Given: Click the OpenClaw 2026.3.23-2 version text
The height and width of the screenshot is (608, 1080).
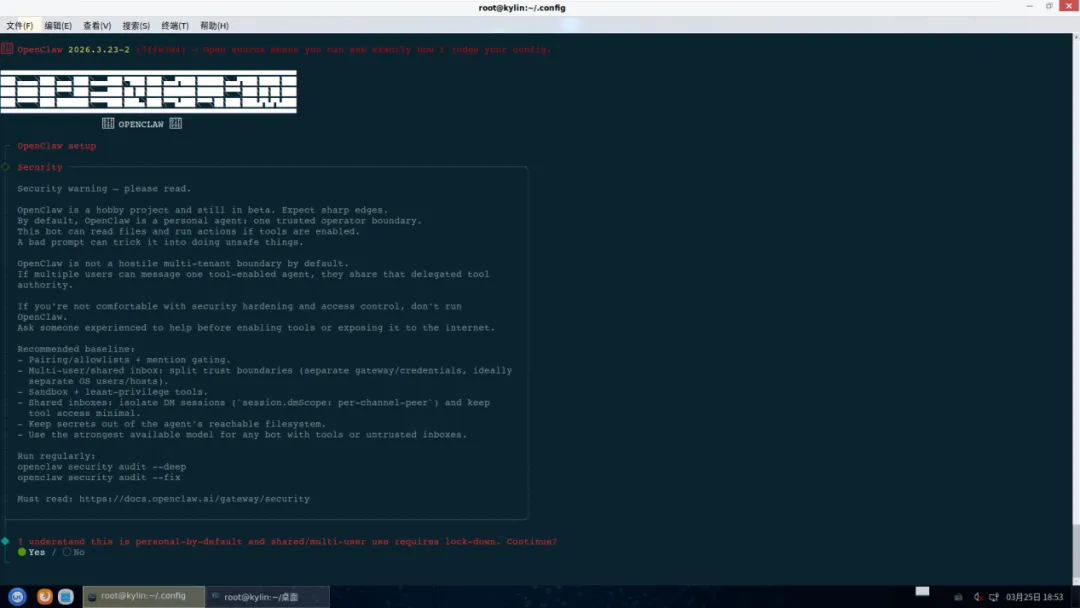Looking at the screenshot, I should click(x=73, y=50).
